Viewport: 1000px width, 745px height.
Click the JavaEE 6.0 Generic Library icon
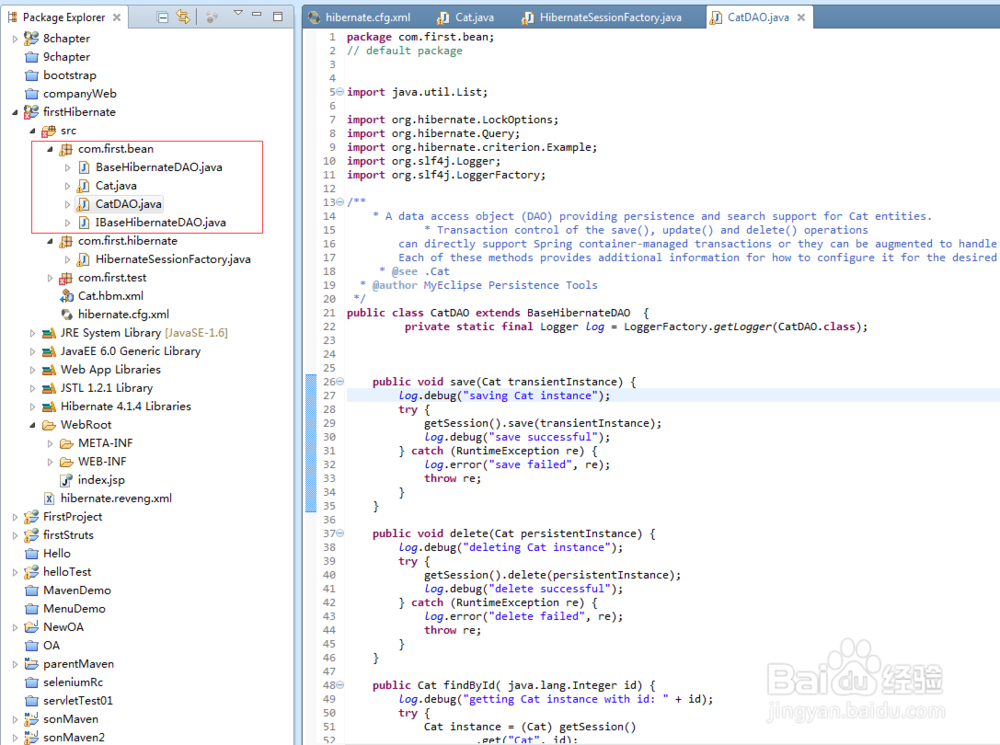coord(48,351)
